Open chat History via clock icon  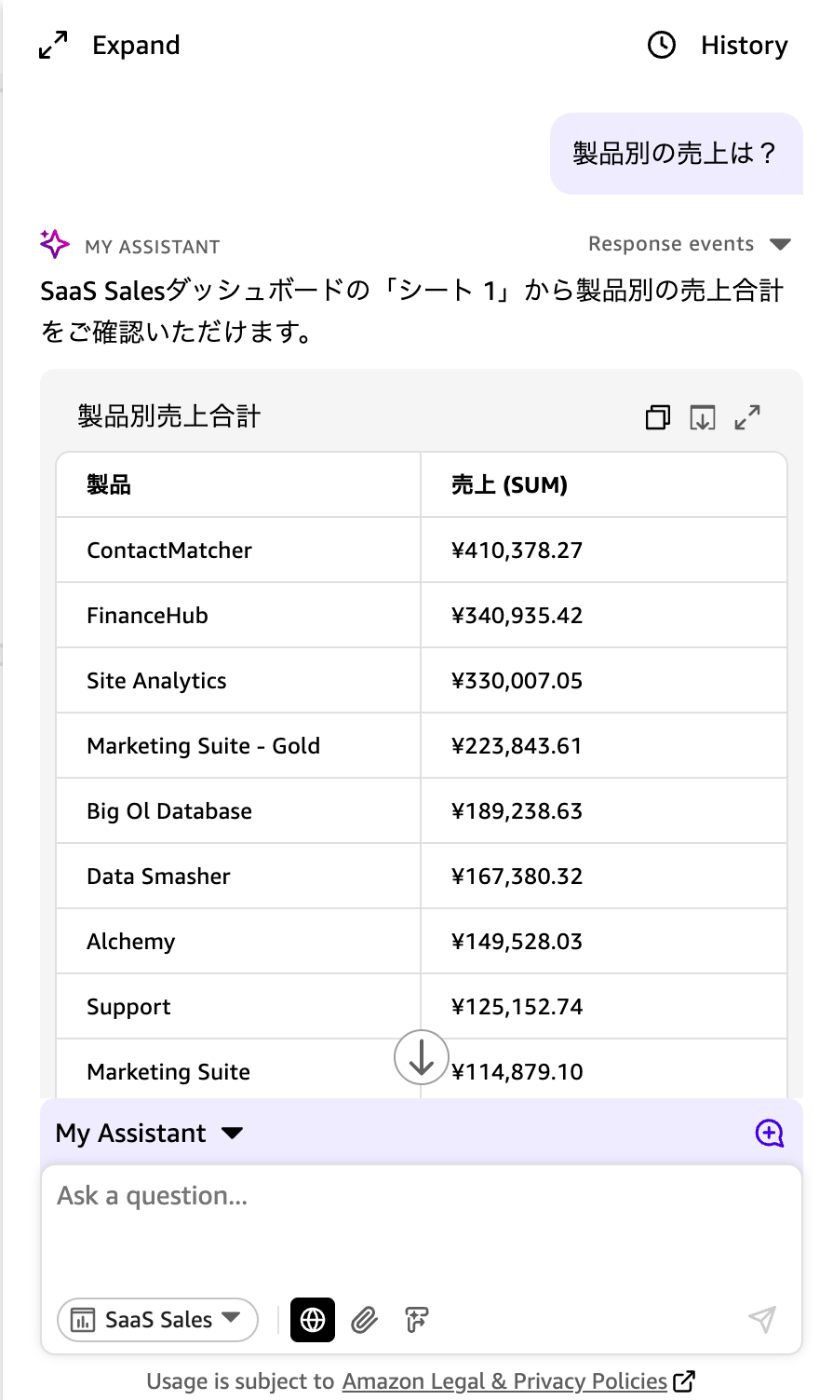(x=662, y=45)
